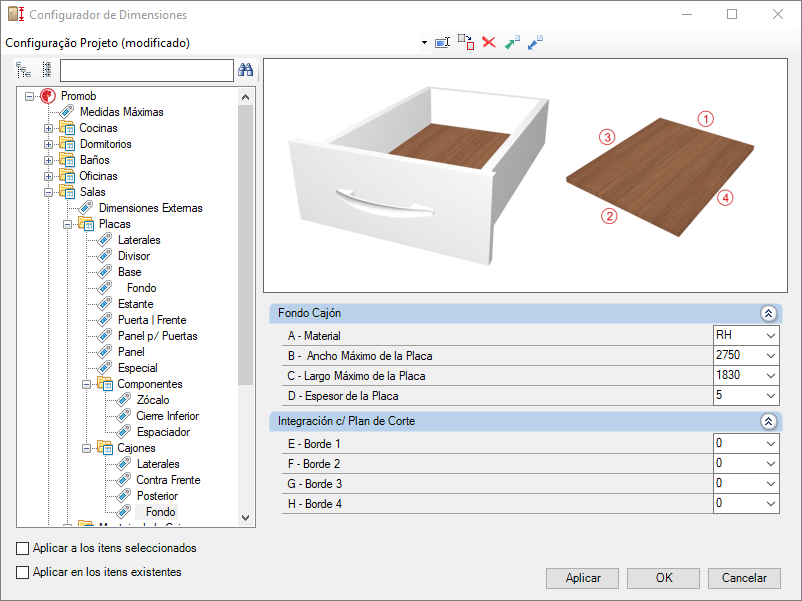Enable Aplicar a los itens seleccionados
Screen dimensions: 802x601
23,548
